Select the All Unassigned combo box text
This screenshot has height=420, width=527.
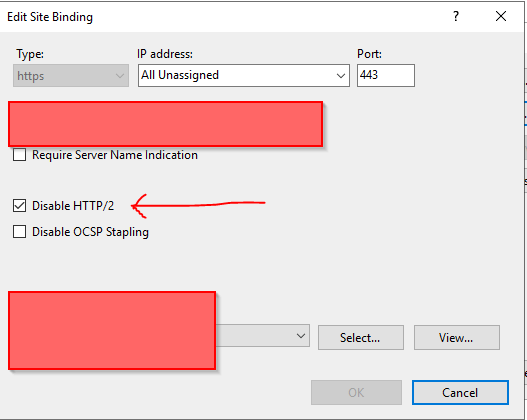180,75
